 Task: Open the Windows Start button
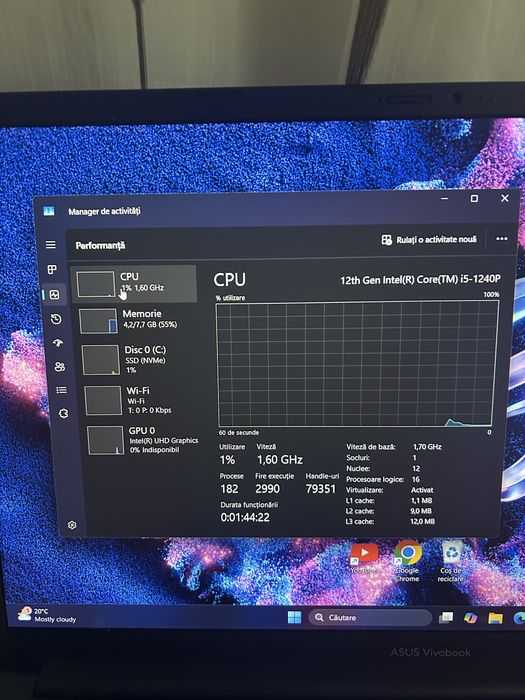[294, 617]
